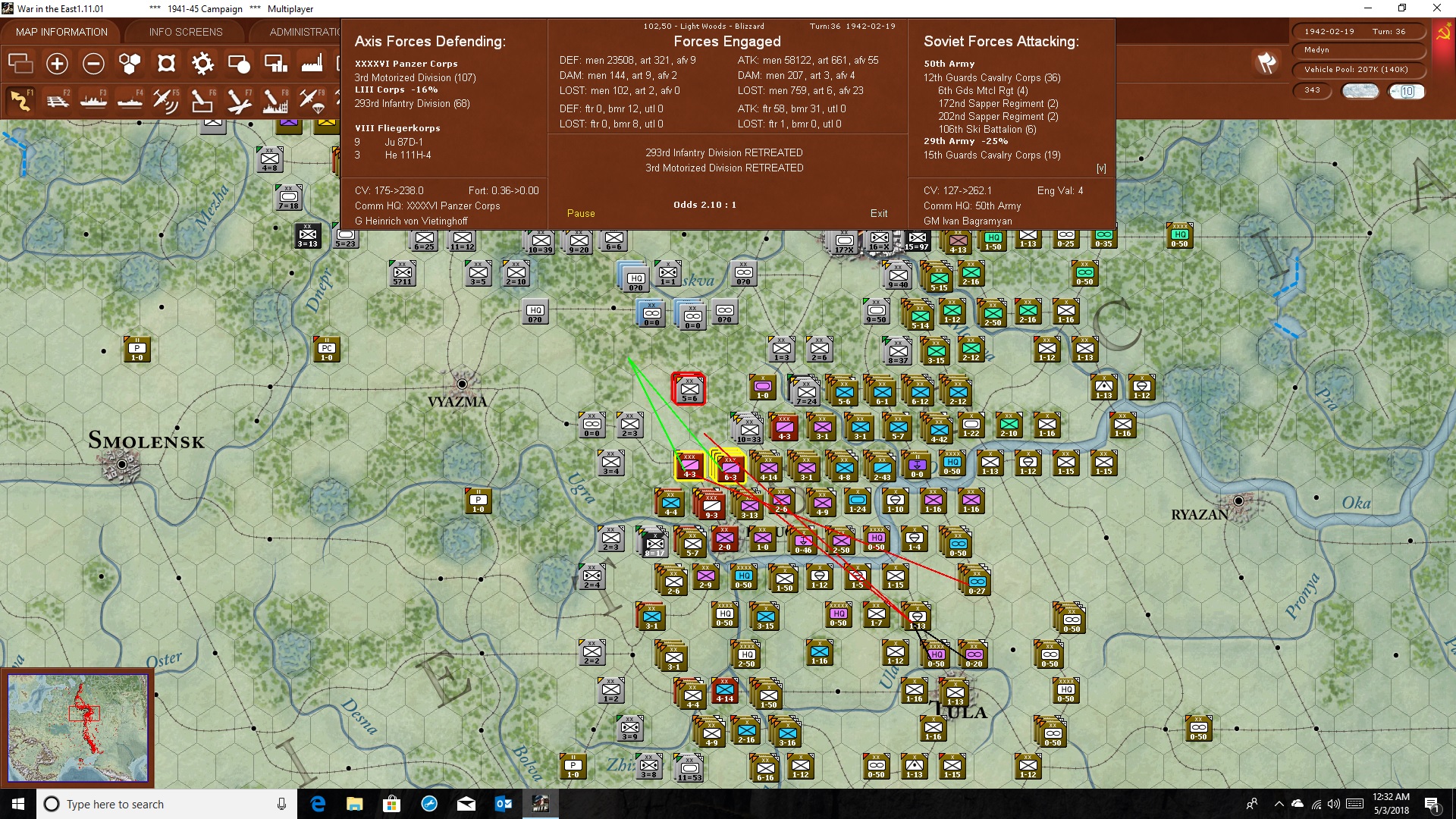Select F3 naval transport mode
This screenshot has width=1456, height=819.
click(x=93, y=100)
